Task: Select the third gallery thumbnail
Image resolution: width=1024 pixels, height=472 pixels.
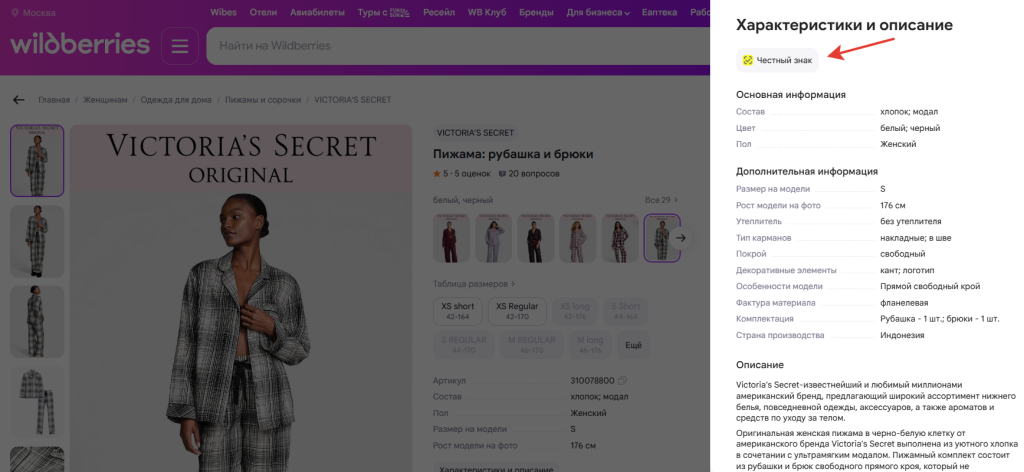Action: (x=37, y=321)
